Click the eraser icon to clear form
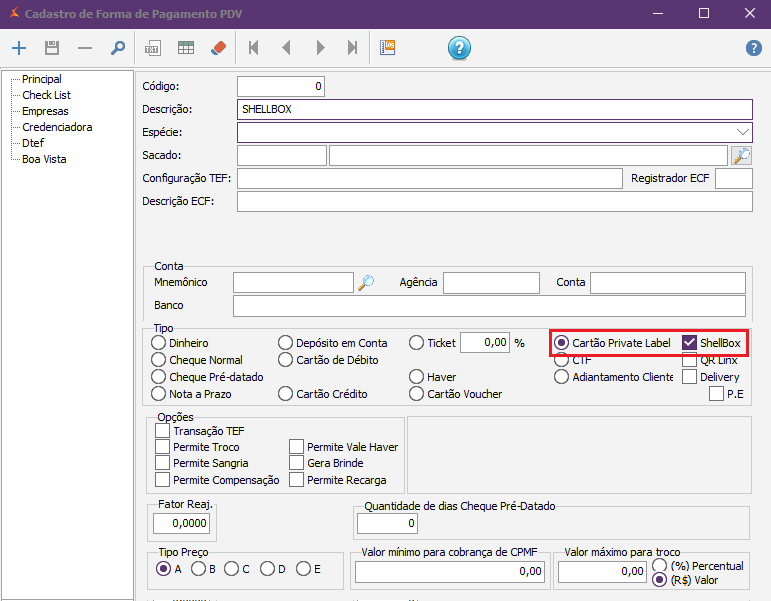The height and width of the screenshot is (601, 771). coord(218,47)
